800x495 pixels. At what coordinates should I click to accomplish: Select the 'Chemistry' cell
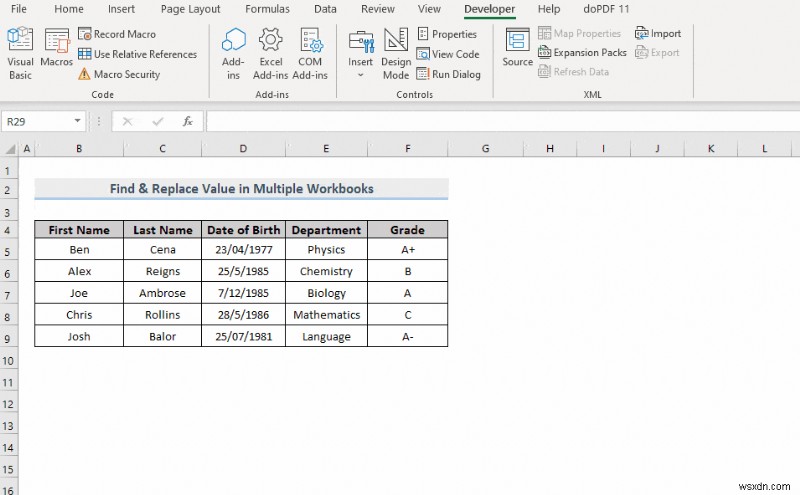click(x=326, y=271)
